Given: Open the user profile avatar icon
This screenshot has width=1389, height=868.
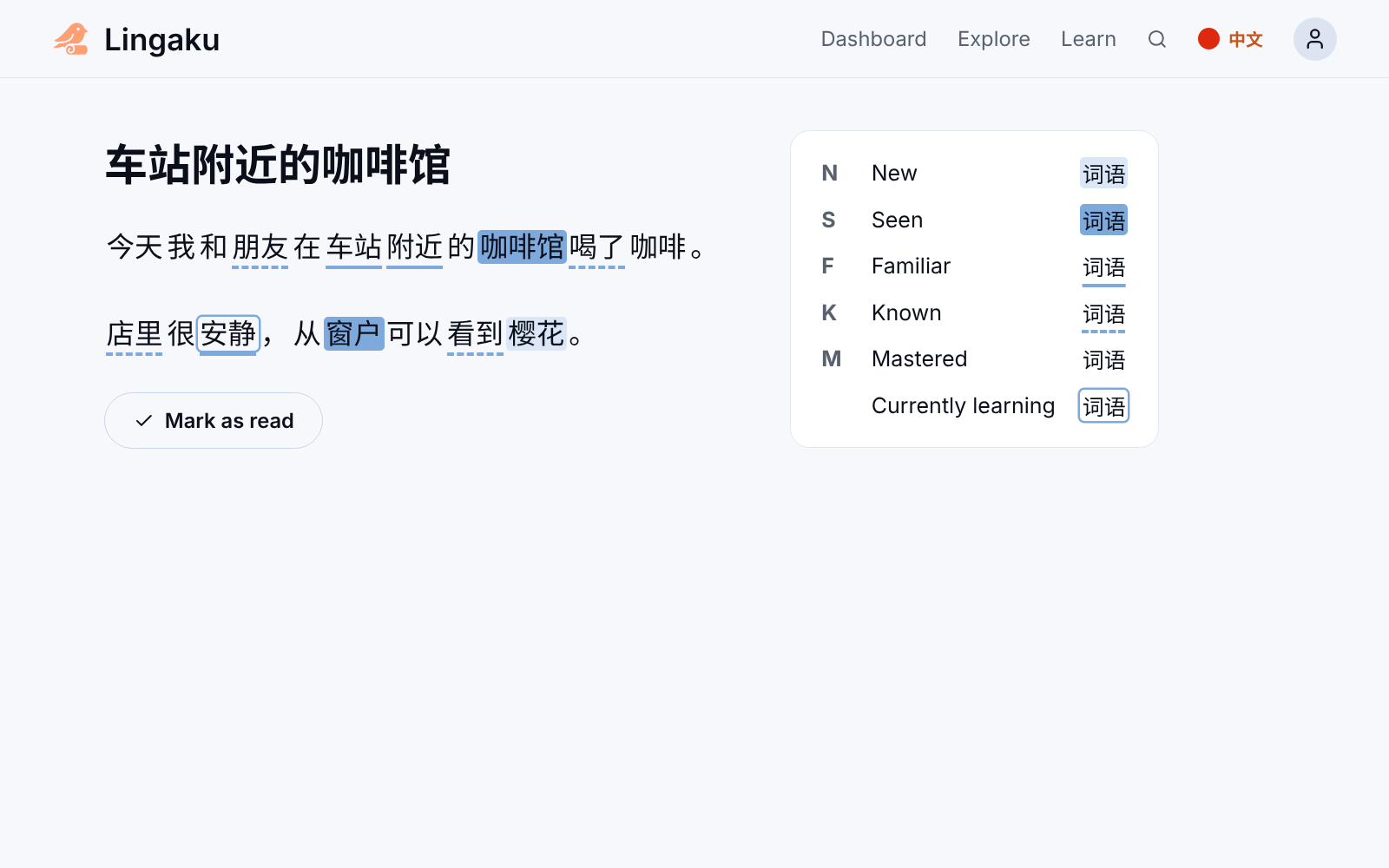Looking at the screenshot, I should (1314, 39).
